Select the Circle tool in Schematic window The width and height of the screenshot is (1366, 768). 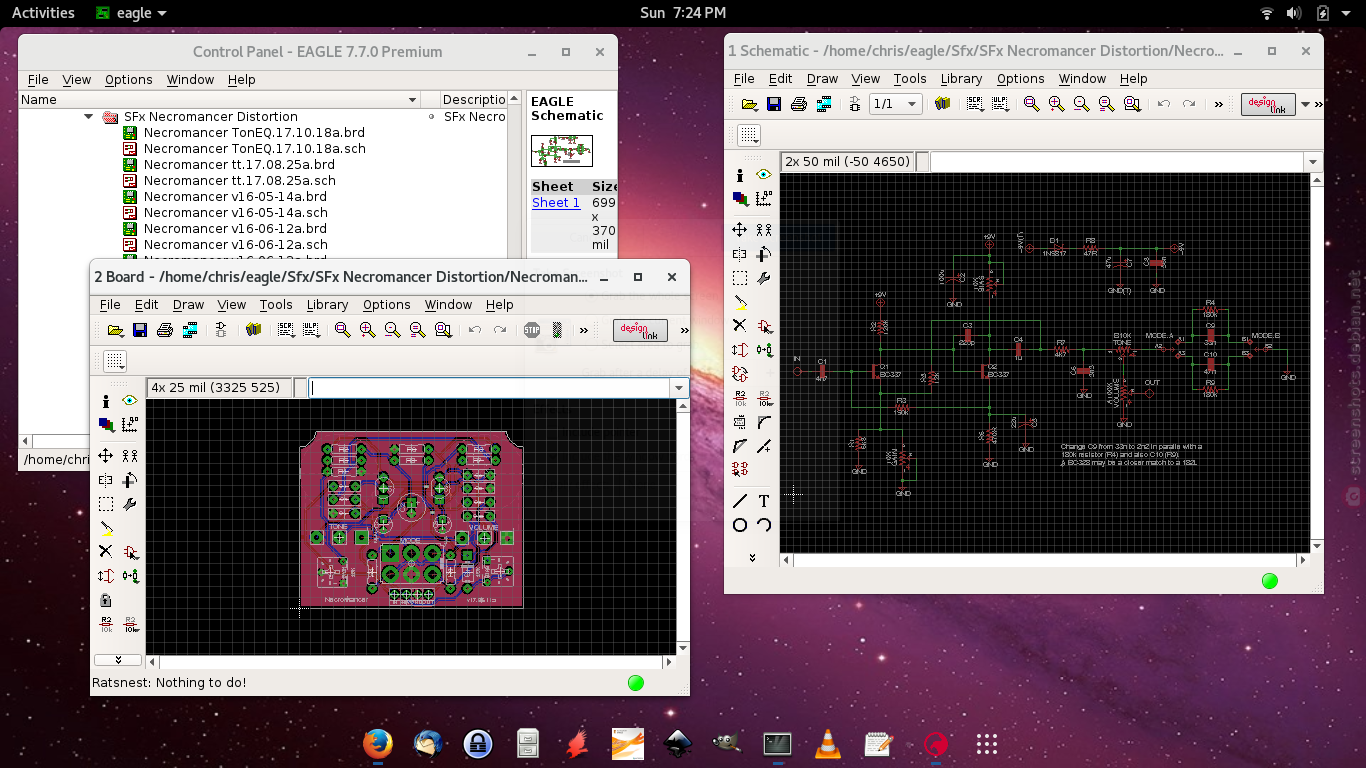(739, 525)
